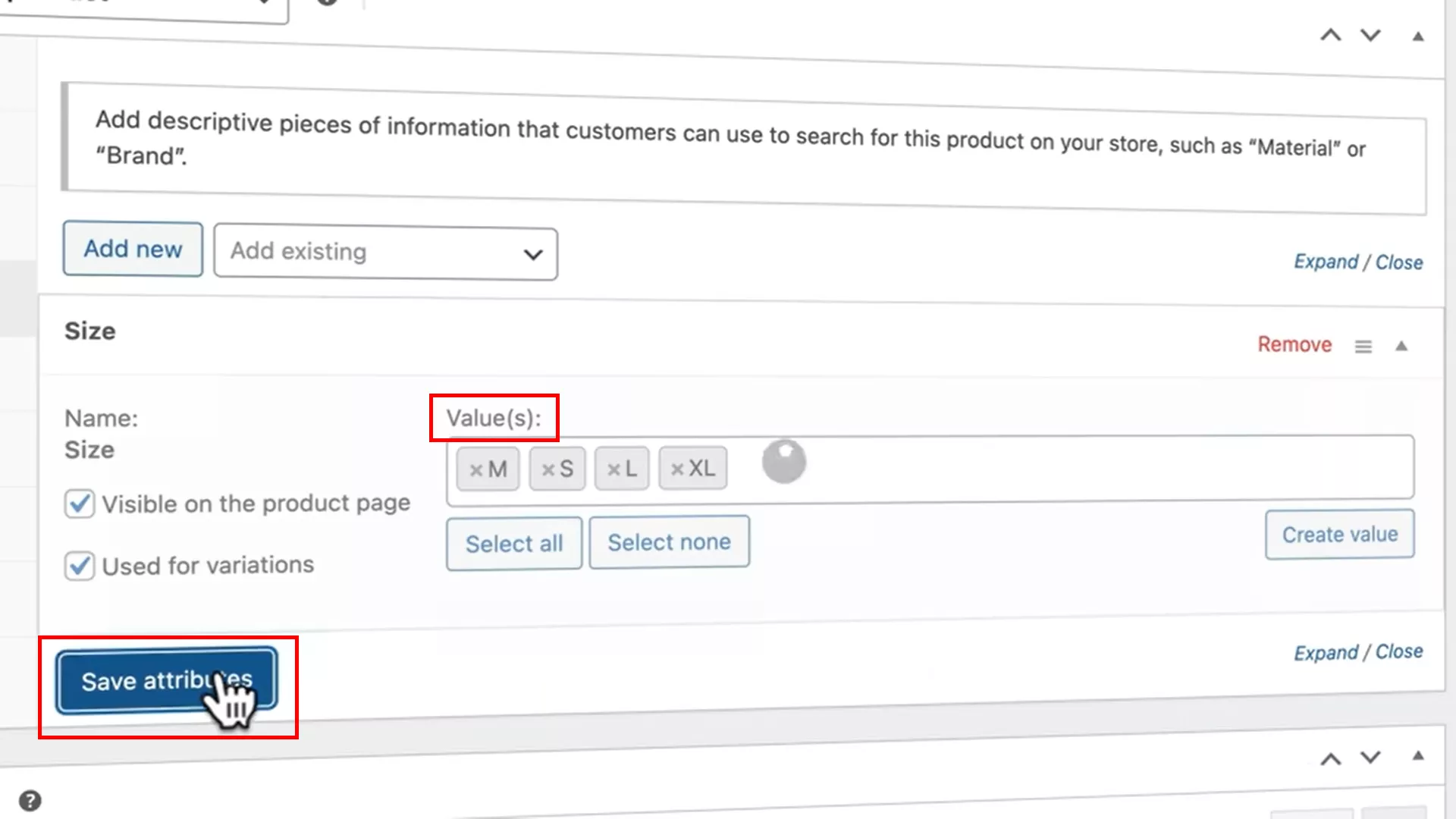Click the Add new button
Image resolution: width=1456 pixels, height=819 pixels.
pyautogui.click(x=133, y=249)
